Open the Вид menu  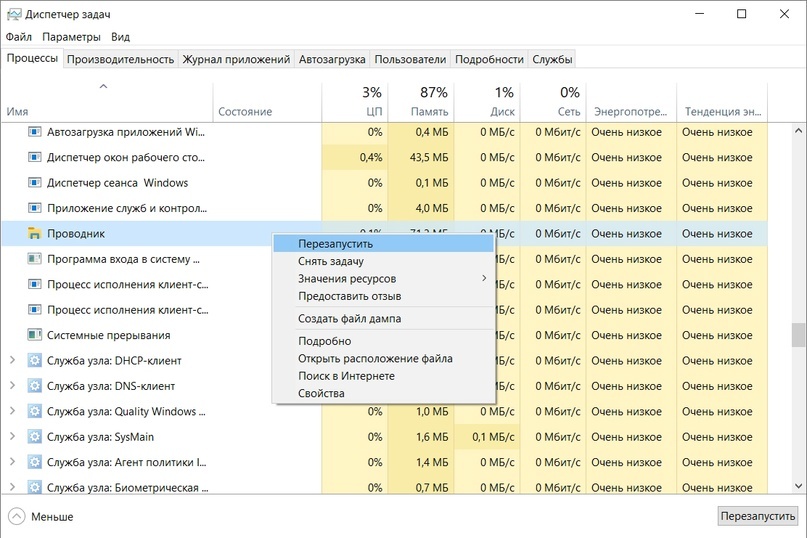click(120, 37)
